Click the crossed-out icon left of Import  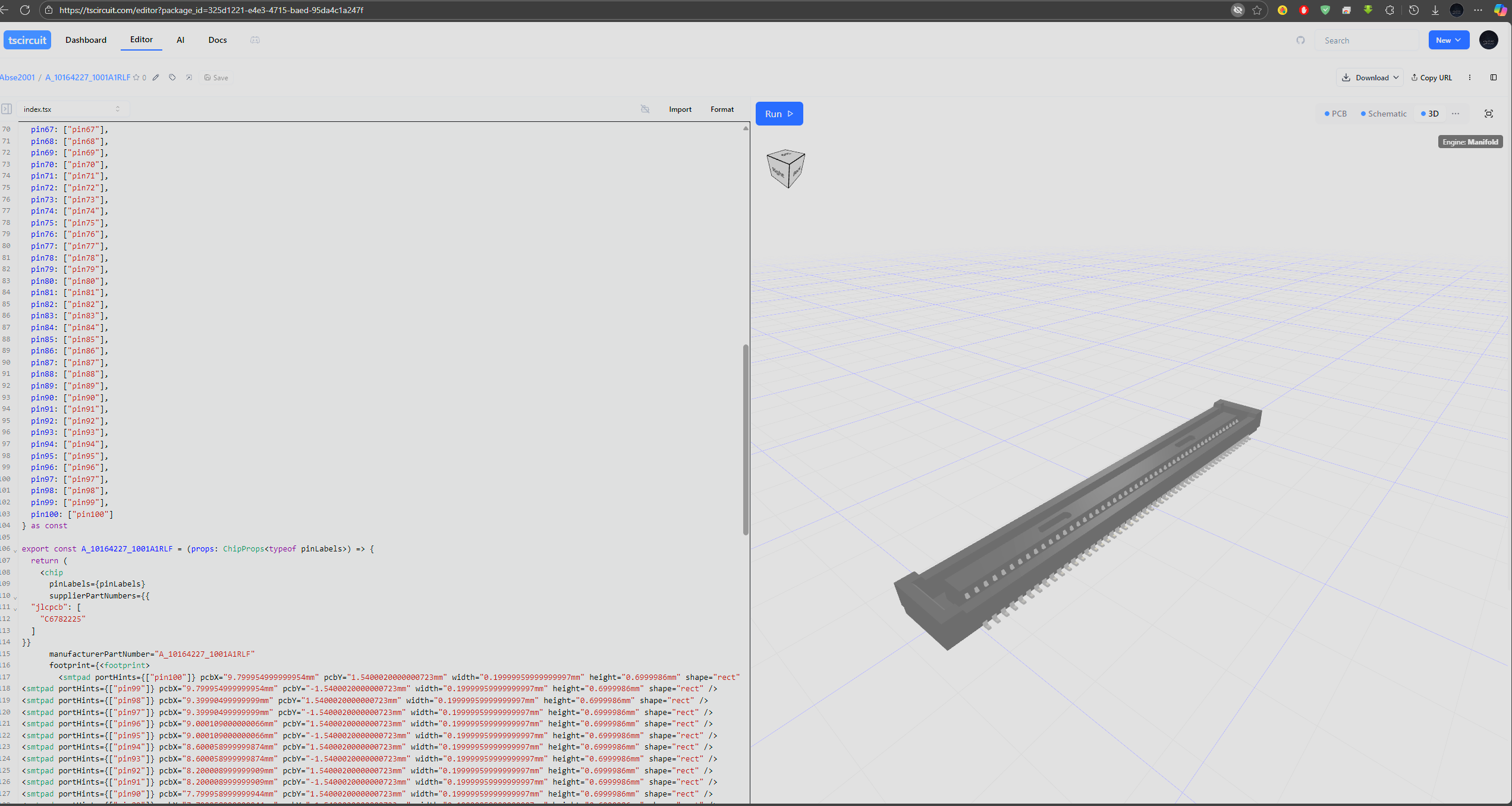click(x=645, y=109)
